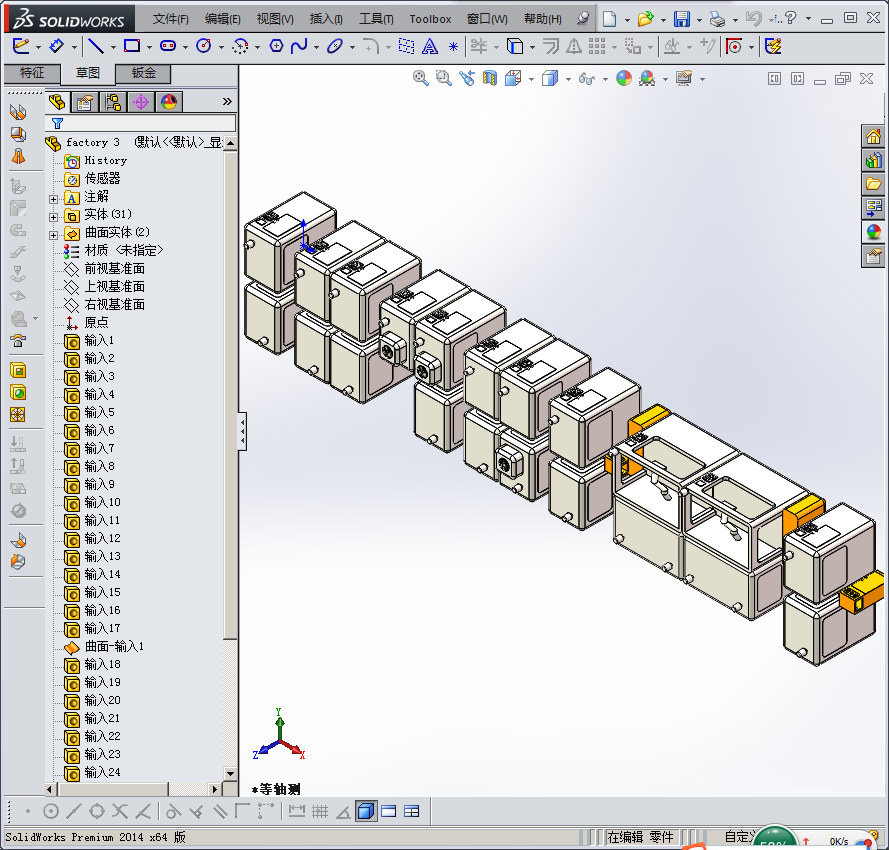
Task: Select the Zoom to Fit tool
Action: [421, 78]
